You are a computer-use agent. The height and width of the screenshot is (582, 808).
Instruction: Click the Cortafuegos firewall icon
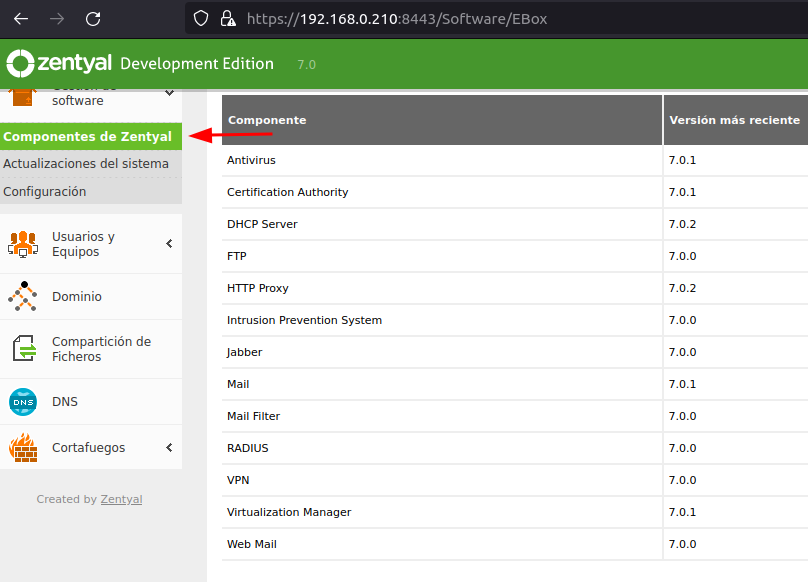pyautogui.click(x=23, y=447)
